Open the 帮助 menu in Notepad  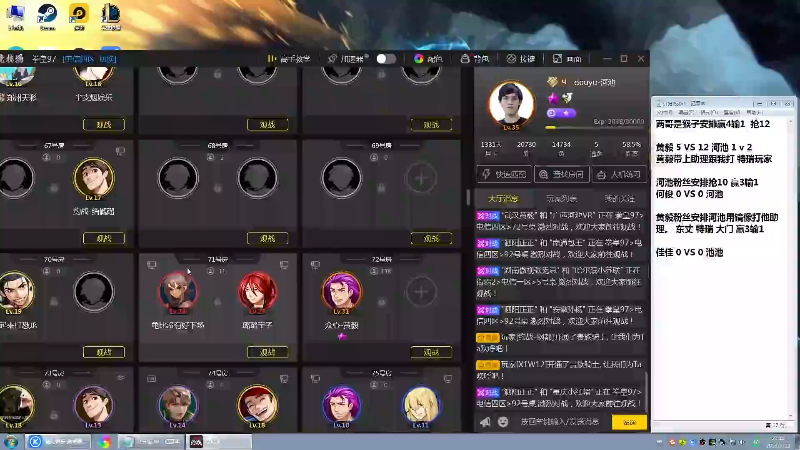coord(754,112)
